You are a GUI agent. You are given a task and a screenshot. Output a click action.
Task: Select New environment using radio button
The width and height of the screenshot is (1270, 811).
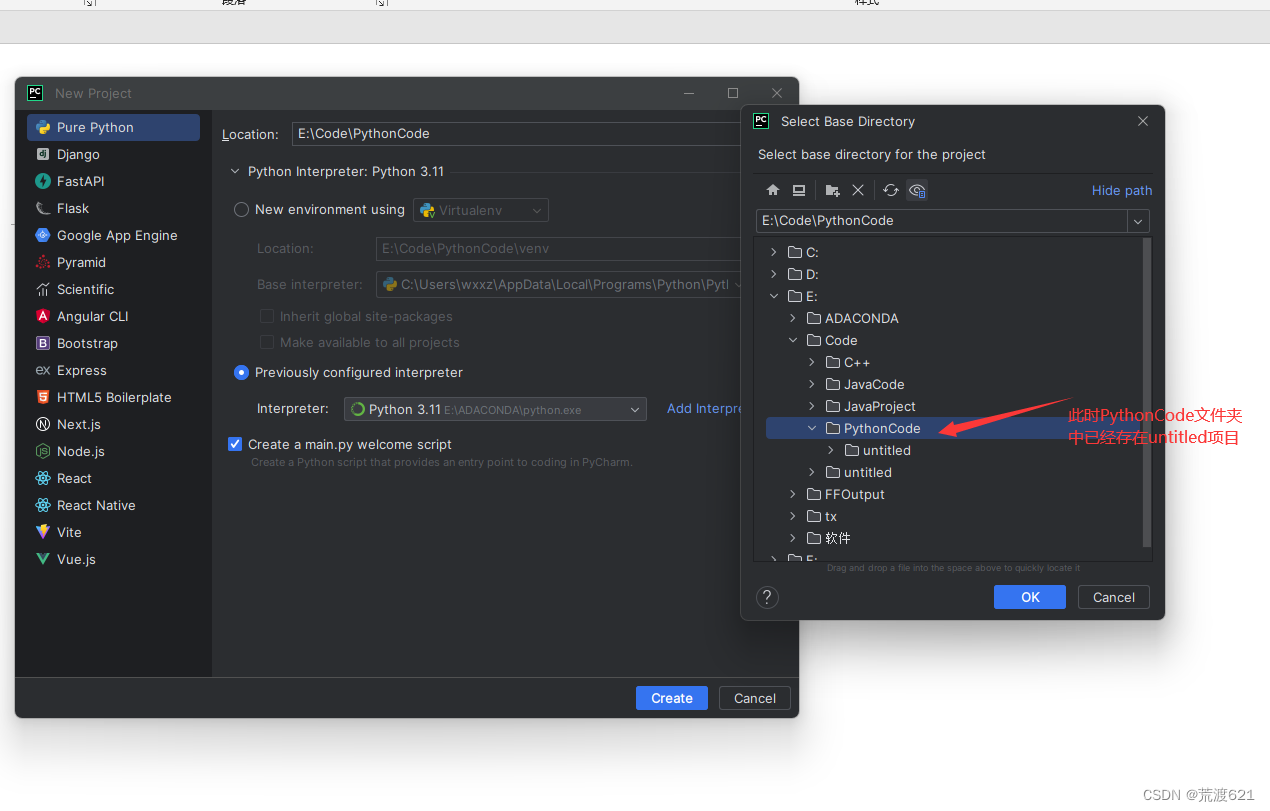tap(241, 210)
